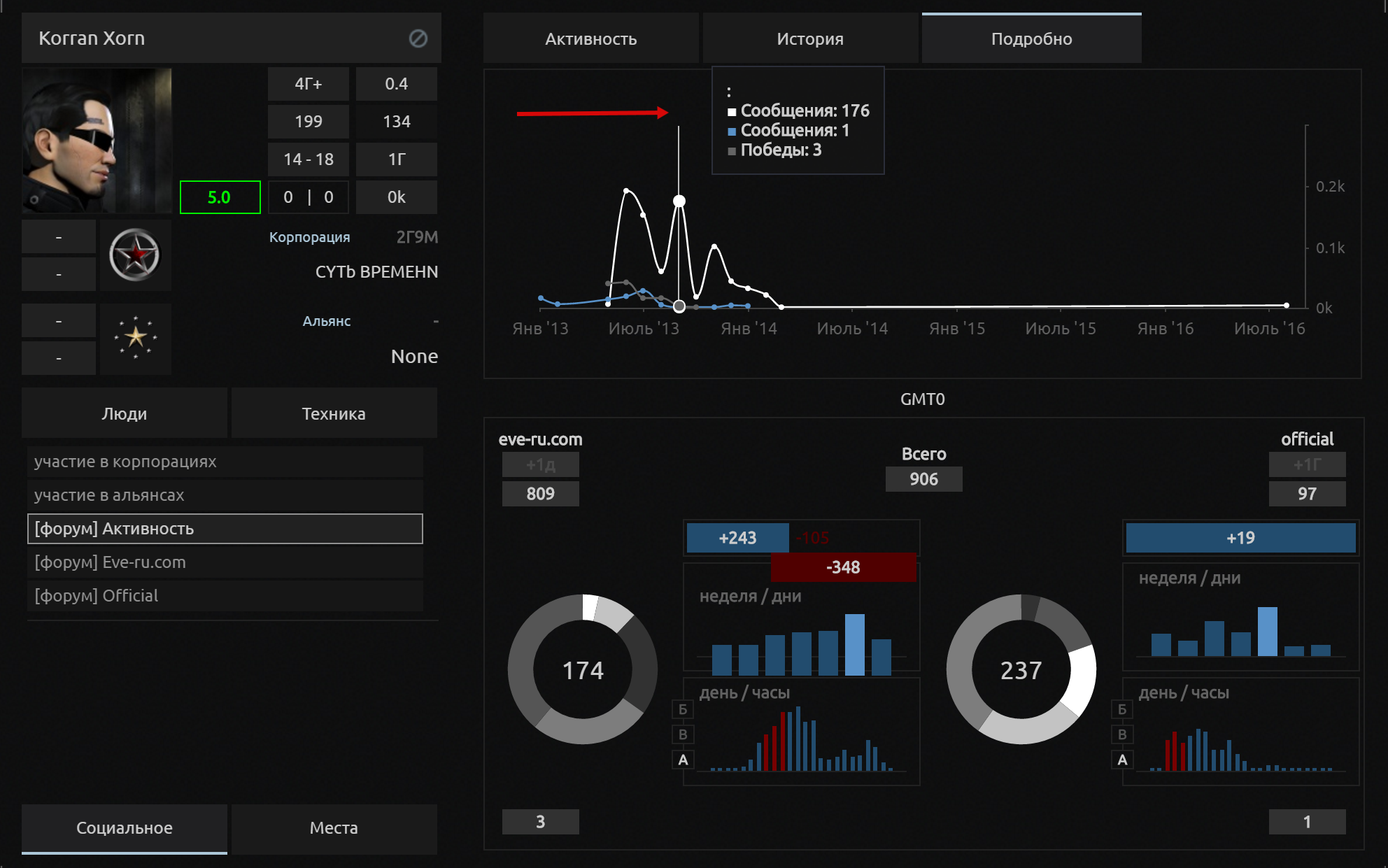The height and width of the screenshot is (868, 1388).
Task: Click the 0k stat cell
Action: (x=396, y=197)
